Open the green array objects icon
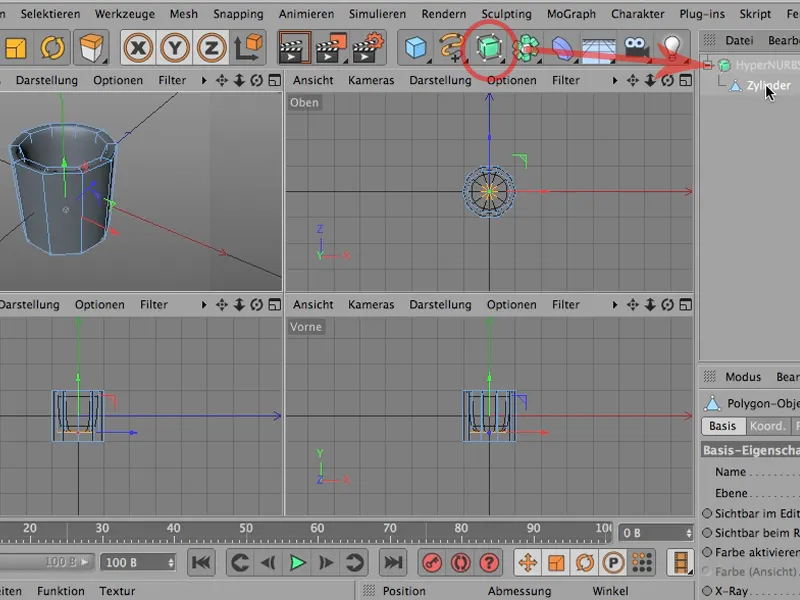This screenshot has height=600, width=800. (x=526, y=48)
